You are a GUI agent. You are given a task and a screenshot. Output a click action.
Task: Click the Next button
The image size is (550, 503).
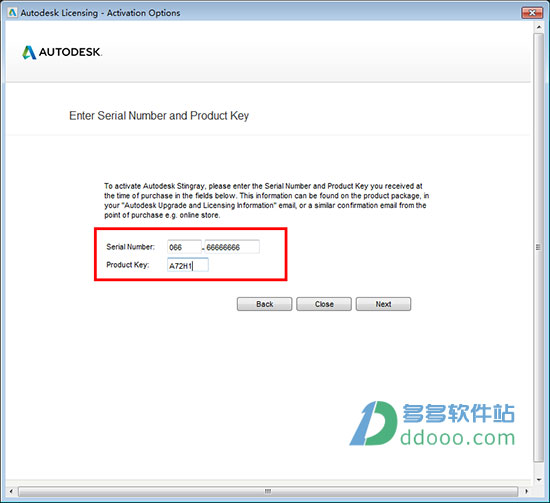383,304
